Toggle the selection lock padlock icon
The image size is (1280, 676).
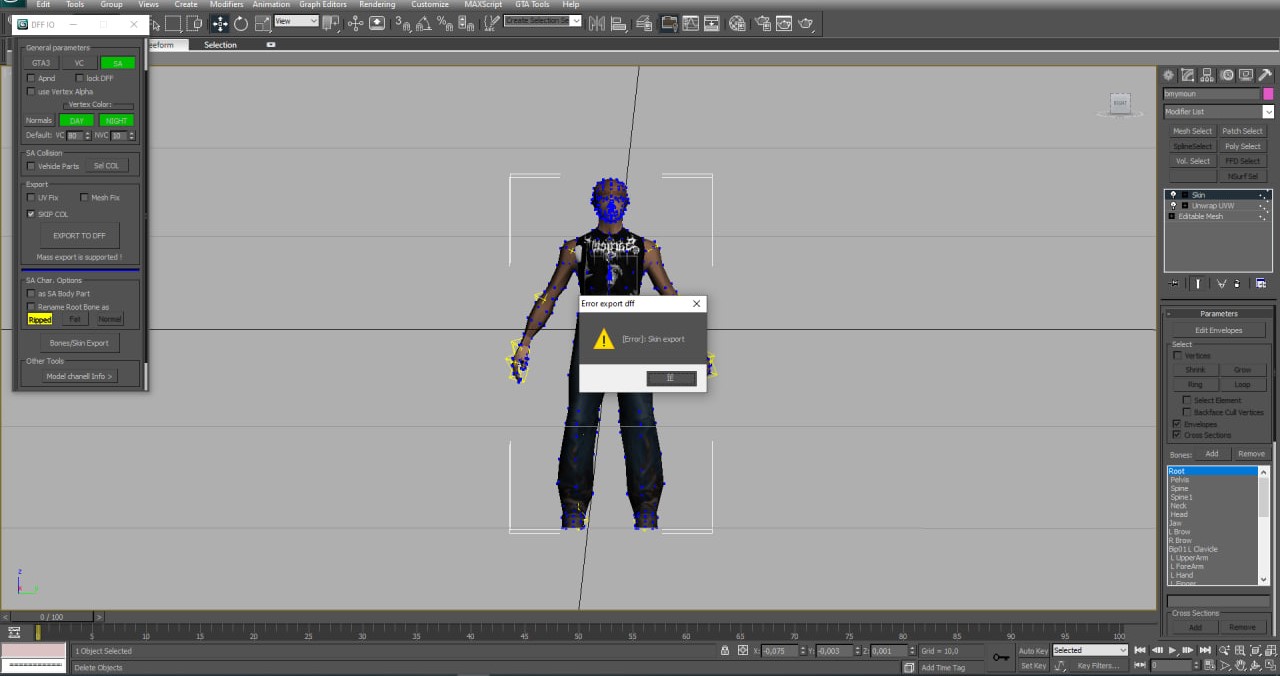pyautogui.click(x=725, y=651)
